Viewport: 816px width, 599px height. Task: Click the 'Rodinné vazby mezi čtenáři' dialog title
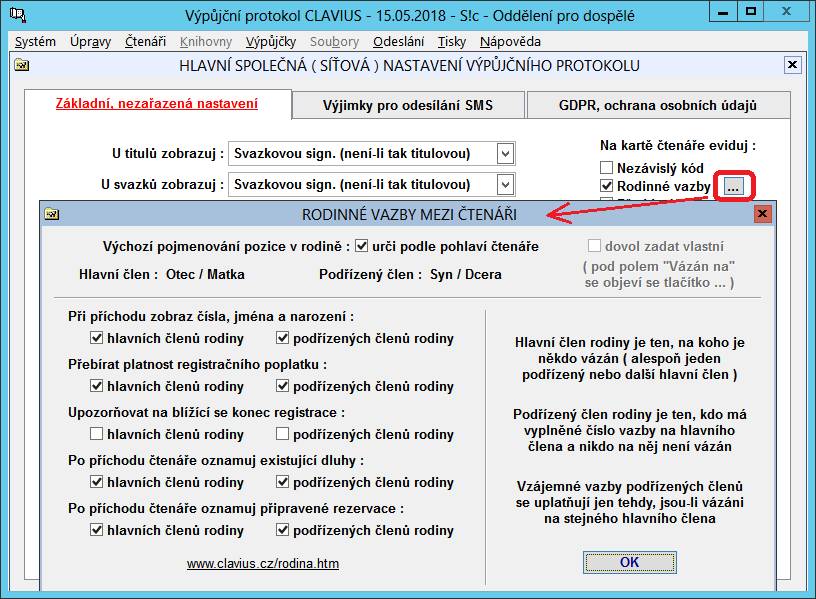pyautogui.click(x=410, y=214)
